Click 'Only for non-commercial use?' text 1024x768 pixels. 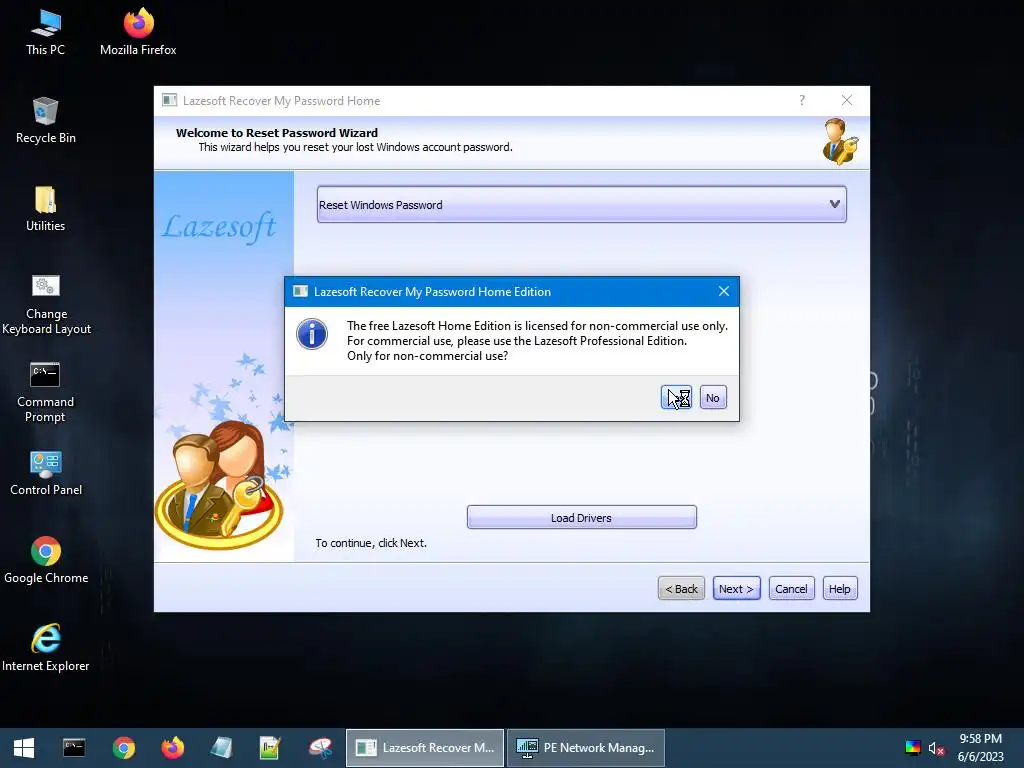point(427,356)
